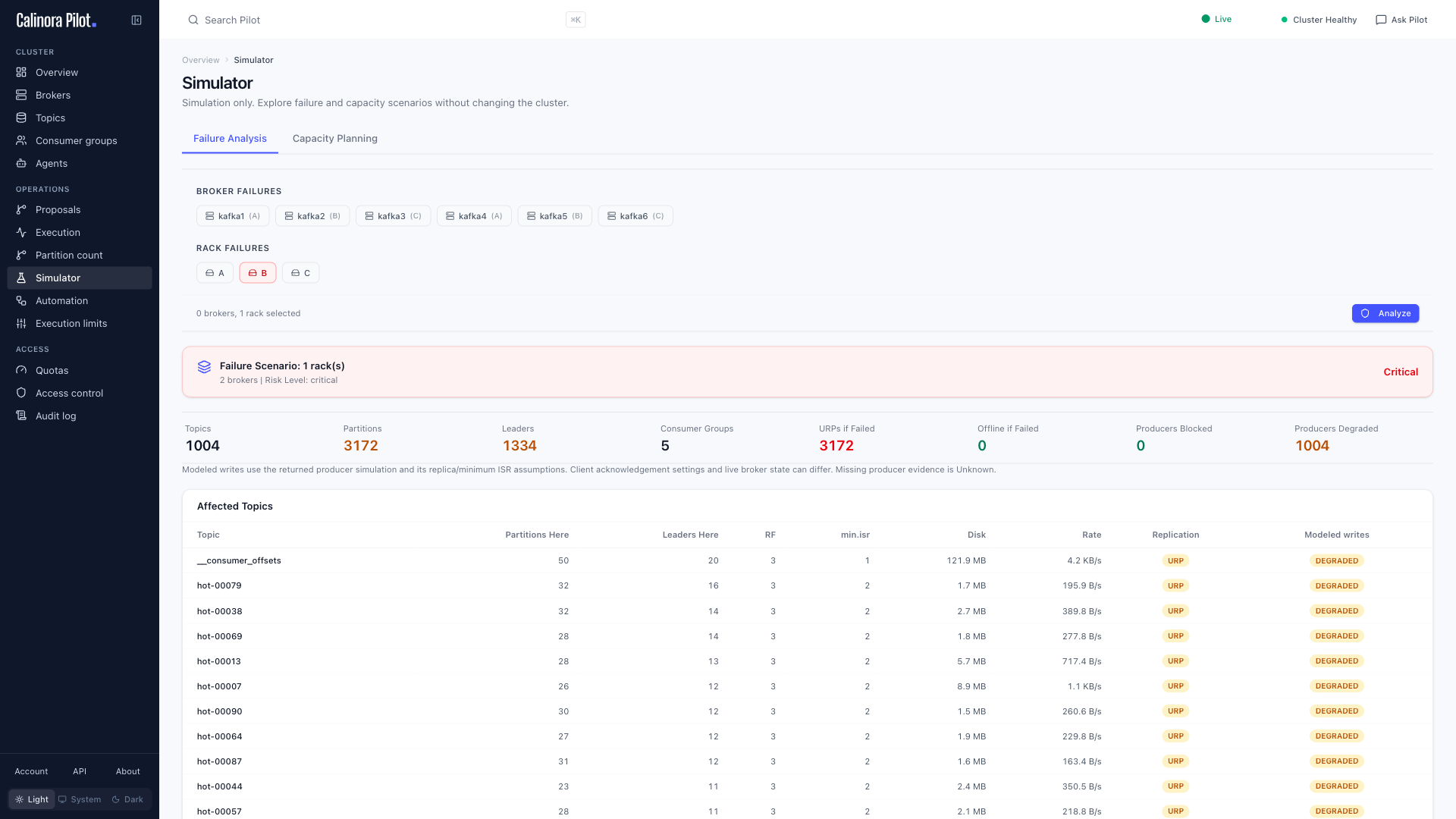The width and height of the screenshot is (1456, 819).
Task: Click the hot-00079 topic row
Action: [808, 585]
